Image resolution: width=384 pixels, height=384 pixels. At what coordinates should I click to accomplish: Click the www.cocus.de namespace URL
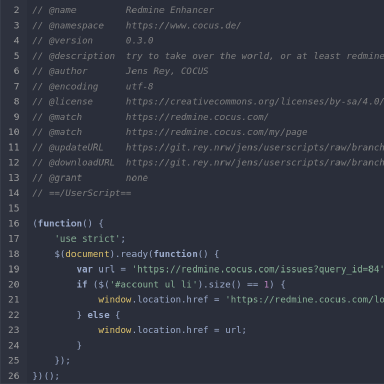pyautogui.click(x=183, y=25)
